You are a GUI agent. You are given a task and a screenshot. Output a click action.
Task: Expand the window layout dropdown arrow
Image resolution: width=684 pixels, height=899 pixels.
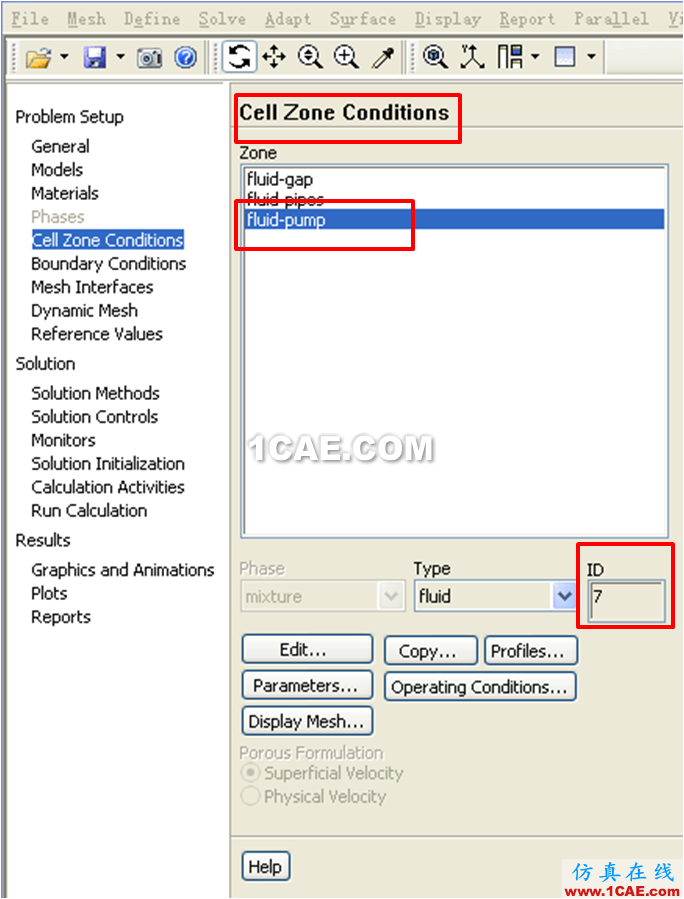coord(536,57)
